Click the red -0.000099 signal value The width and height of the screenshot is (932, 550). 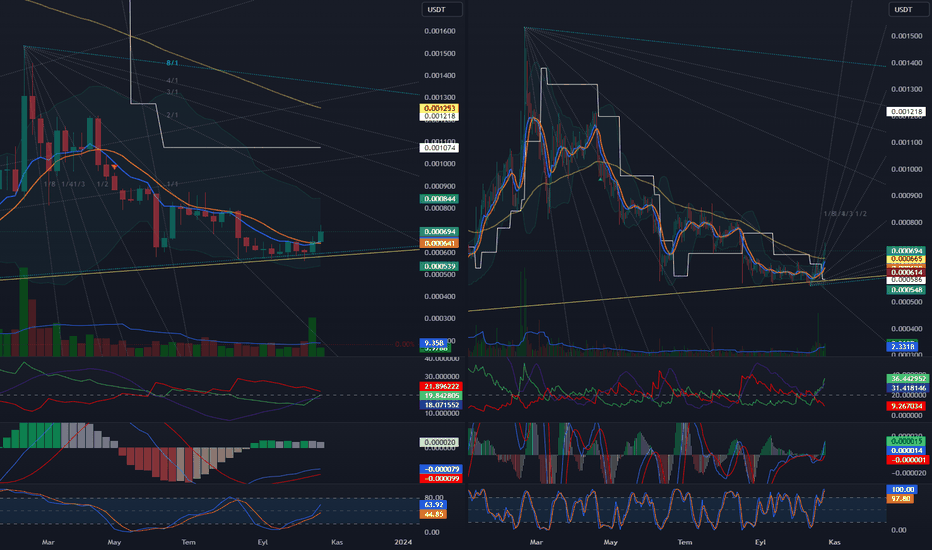(x=440, y=478)
